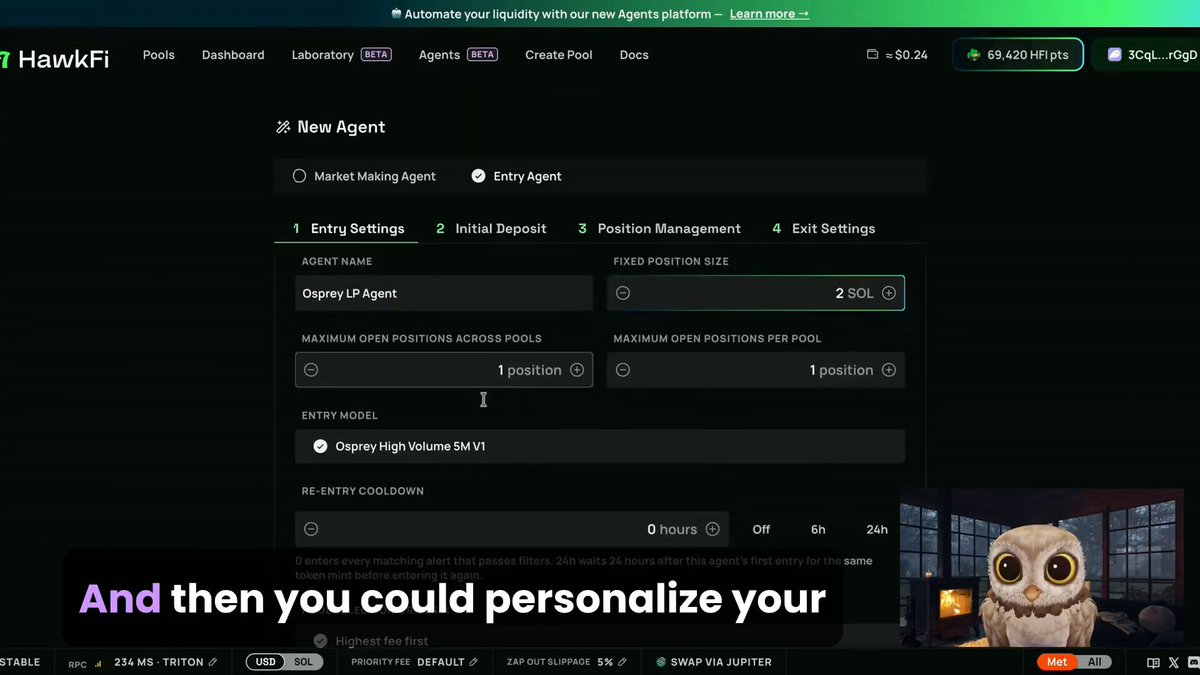Increase the fixed position size with plus icon
This screenshot has height=675, width=1200.
[x=889, y=293]
